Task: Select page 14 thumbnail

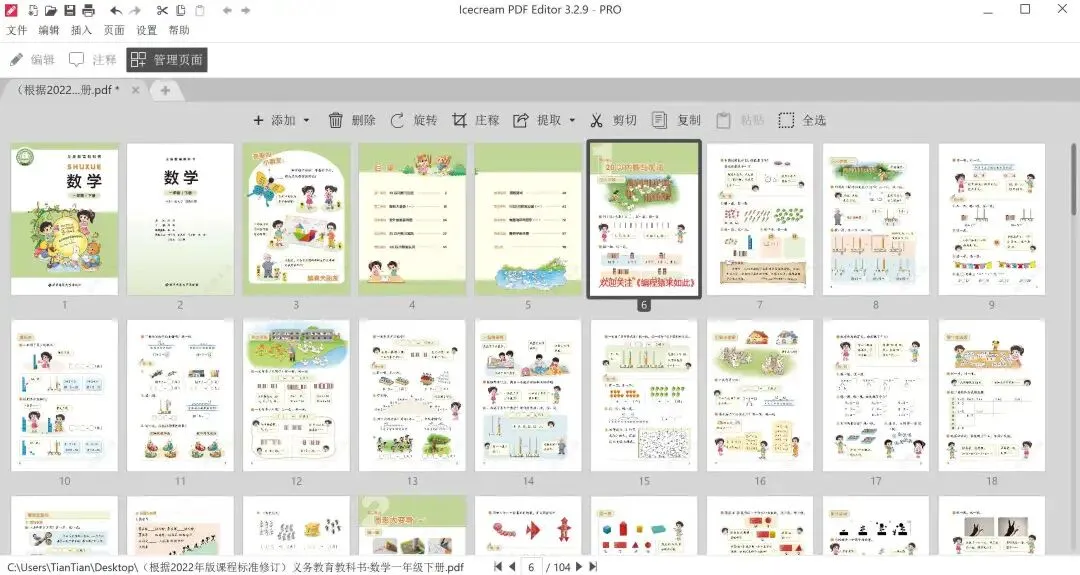Action: click(x=528, y=395)
